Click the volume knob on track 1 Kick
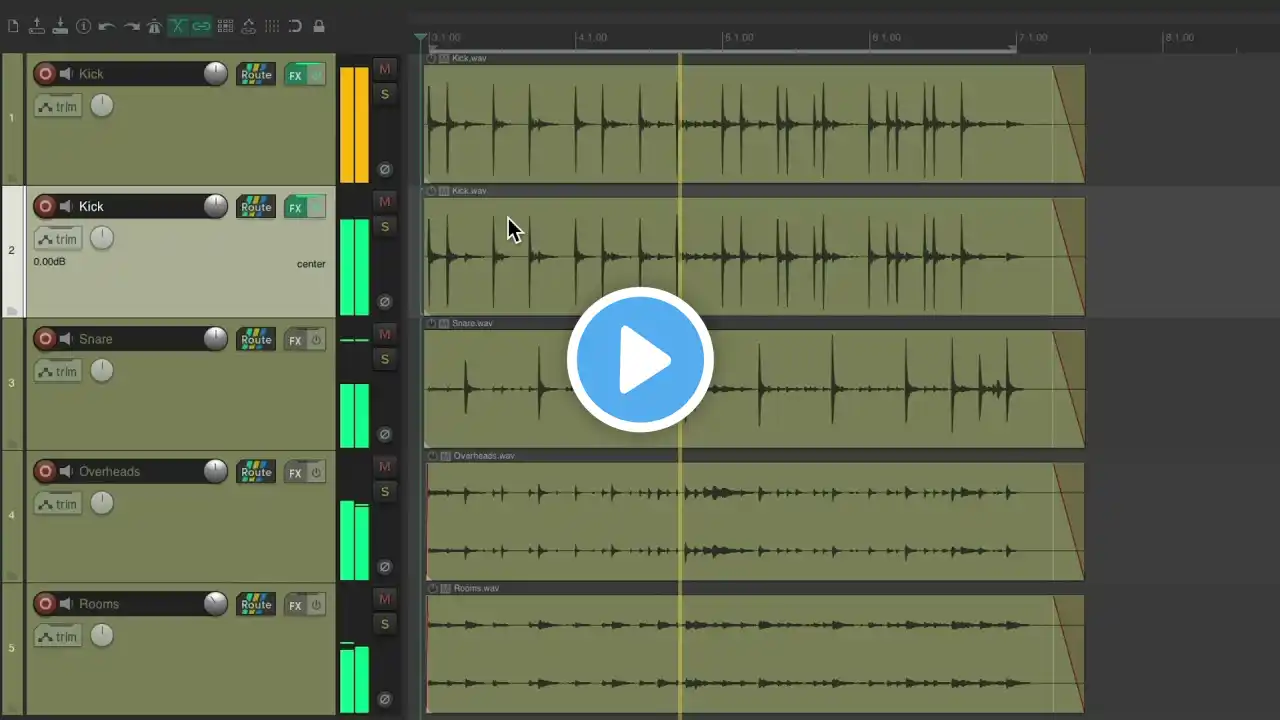 click(216, 73)
